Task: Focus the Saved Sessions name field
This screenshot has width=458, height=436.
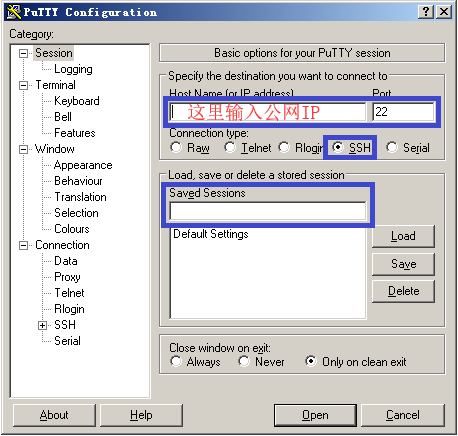Action: 268,211
